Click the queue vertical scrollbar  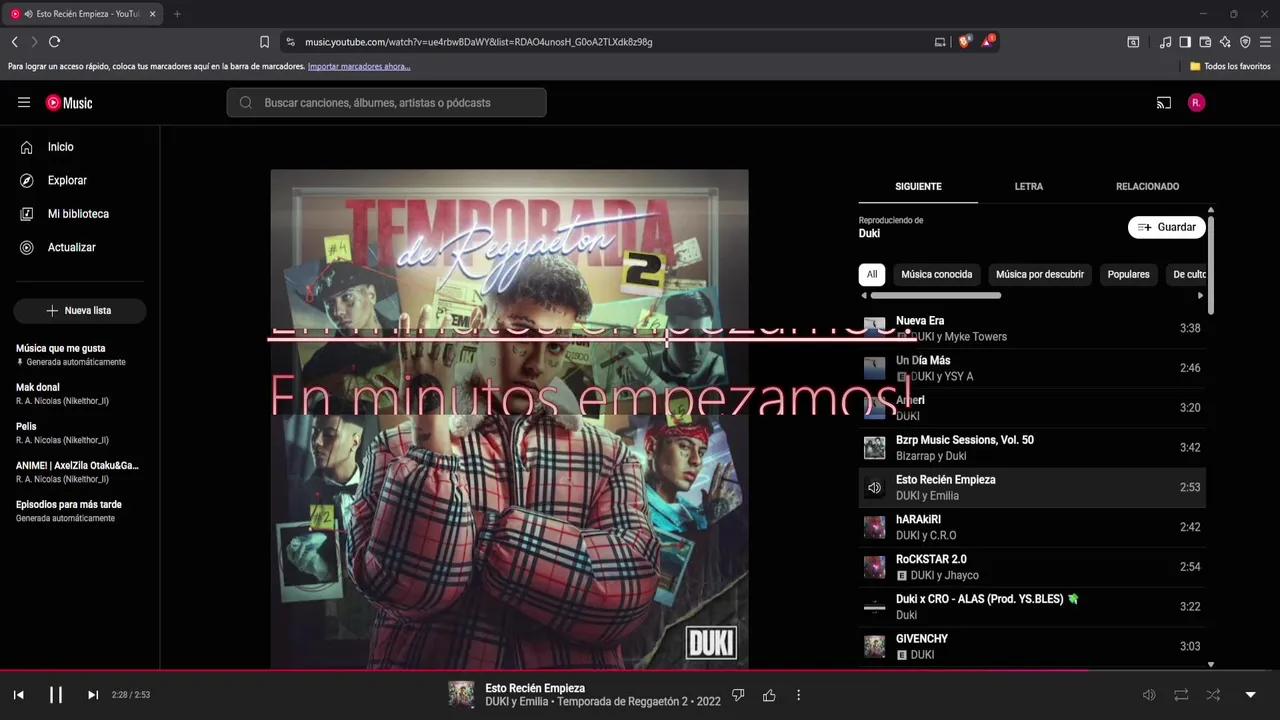1211,265
